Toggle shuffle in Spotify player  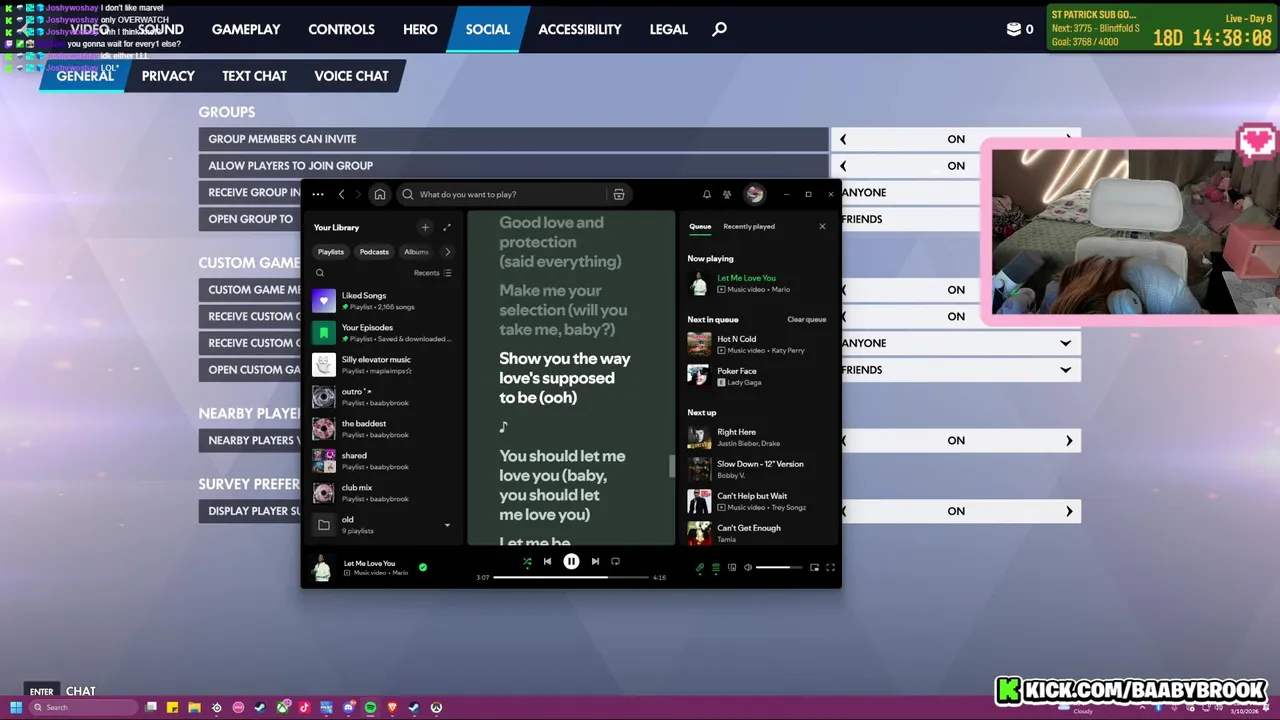(x=527, y=561)
